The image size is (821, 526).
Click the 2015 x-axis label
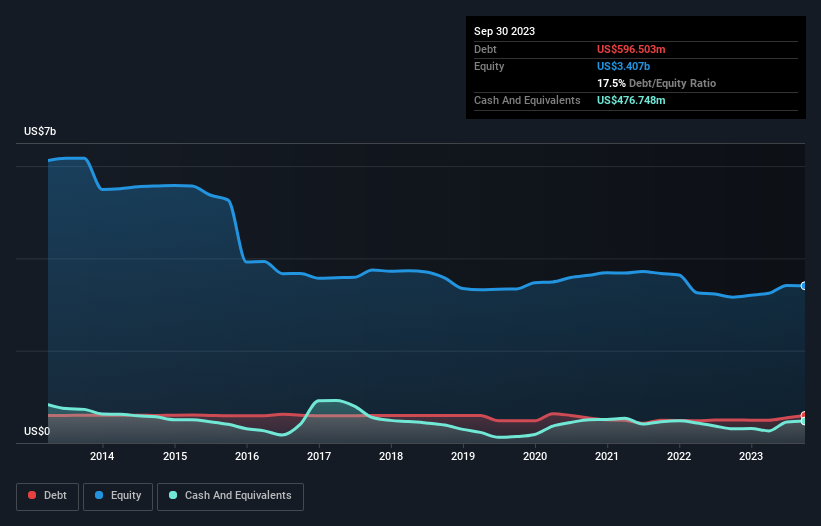175,456
